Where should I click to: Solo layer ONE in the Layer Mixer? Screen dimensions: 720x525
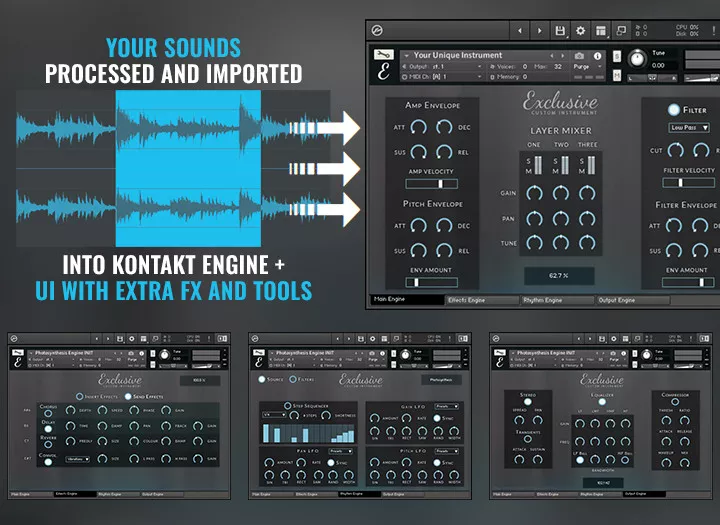(x=528, y=161)
